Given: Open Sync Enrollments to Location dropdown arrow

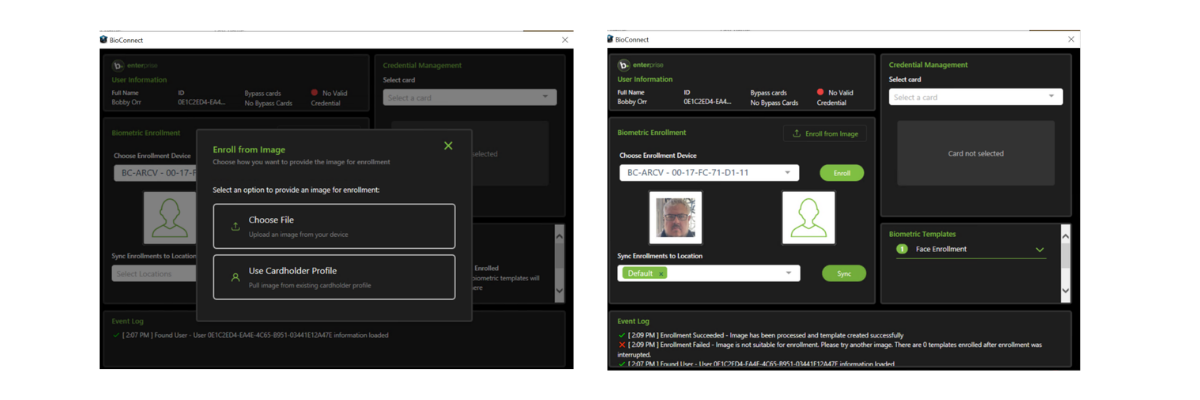Looking at the screenshot, I should 788,273.
